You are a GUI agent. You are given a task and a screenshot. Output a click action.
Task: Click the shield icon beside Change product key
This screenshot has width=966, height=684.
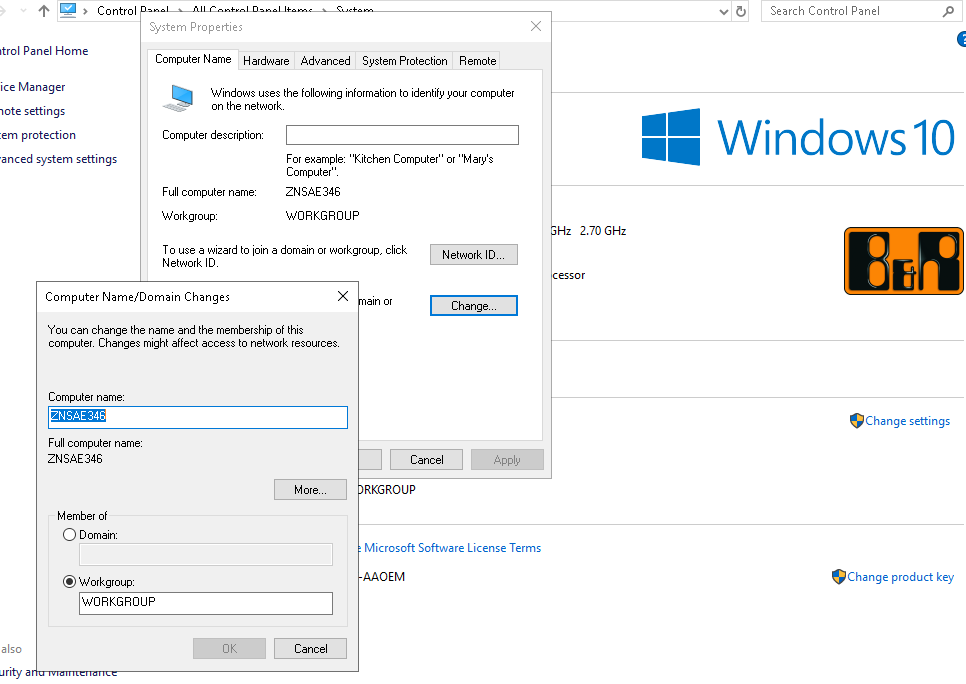pyautogui.click(x=838, y=577)
